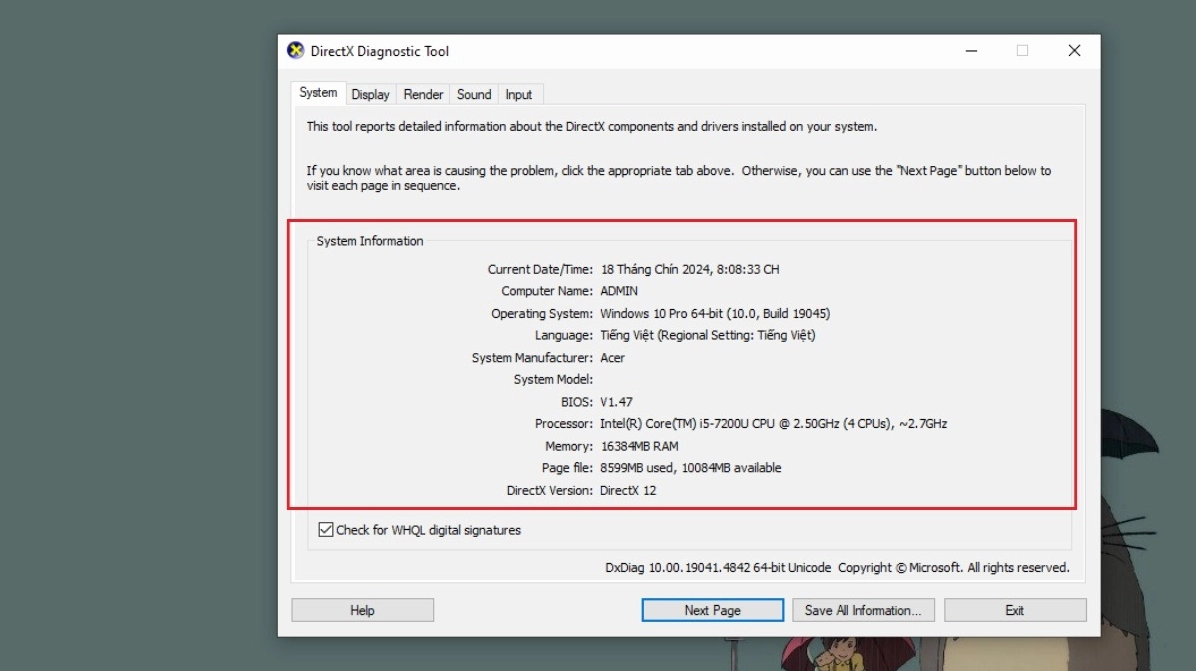Image resolution: width=1196 pixels, height=671 pixels.
Task: Click the DirectX Version 12 entry
Action: pyautogui.click(x=629, y=490)
